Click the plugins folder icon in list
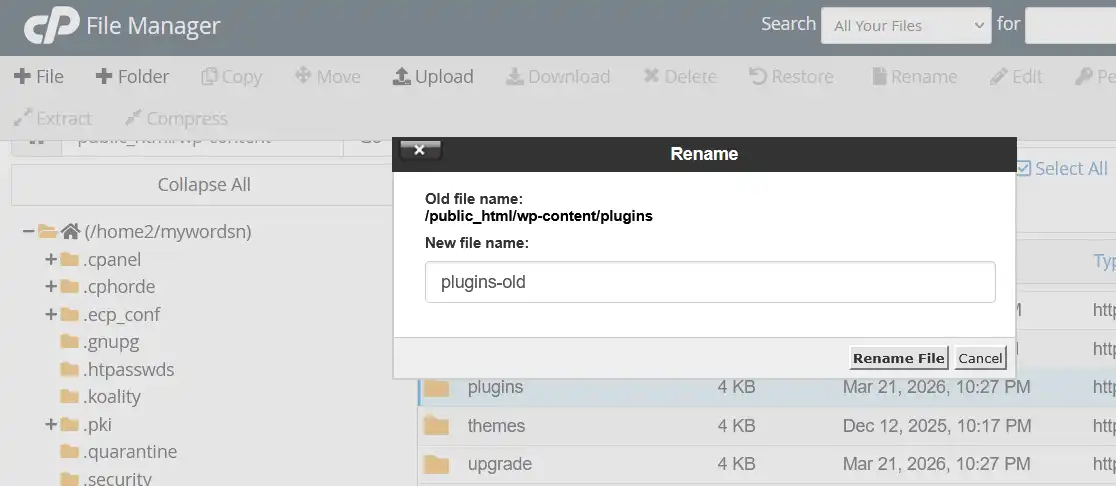The width and height of the screenshot is (1116, 486). point(436,388)
